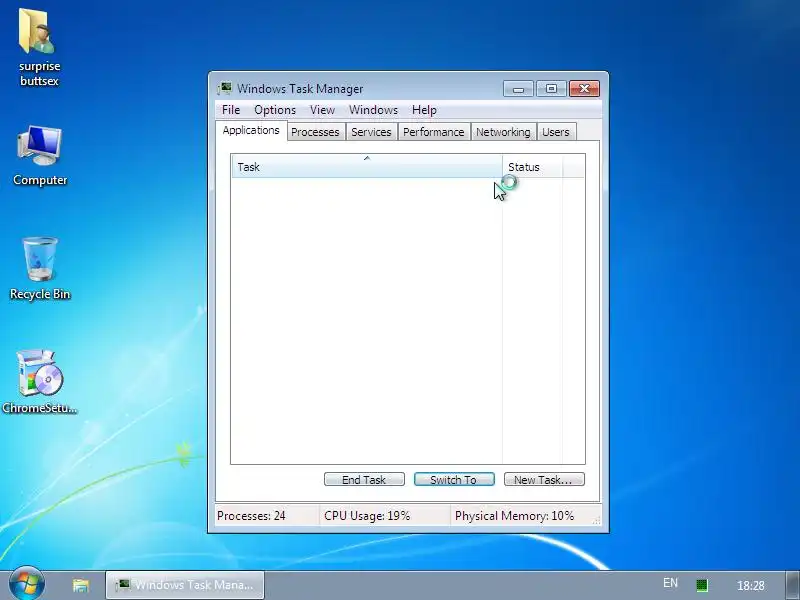This screenshot has width=800, height=600.
Task: Switch to the Performance tab
Action: click(434, 132)
